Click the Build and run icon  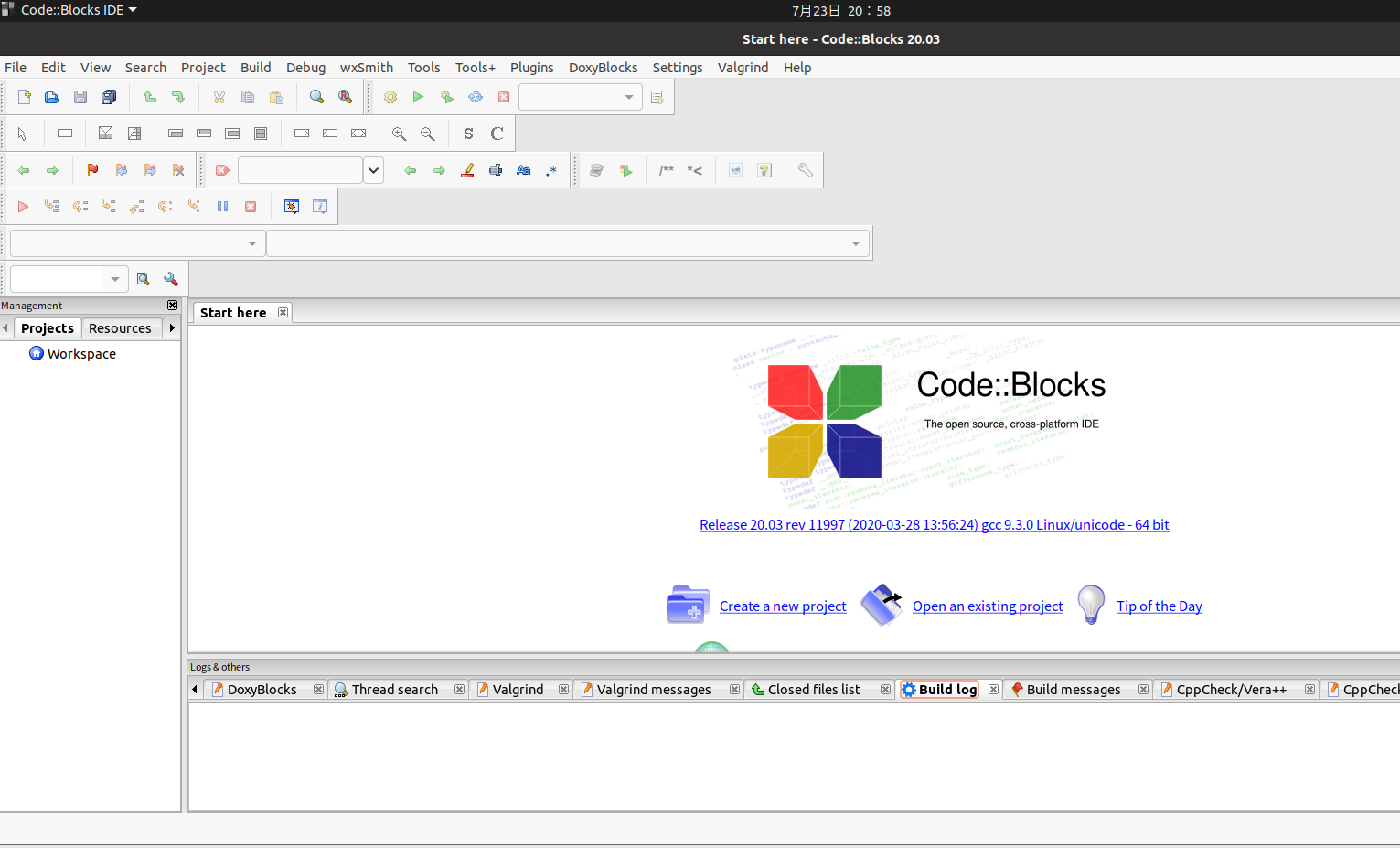[x=447, y=97]
